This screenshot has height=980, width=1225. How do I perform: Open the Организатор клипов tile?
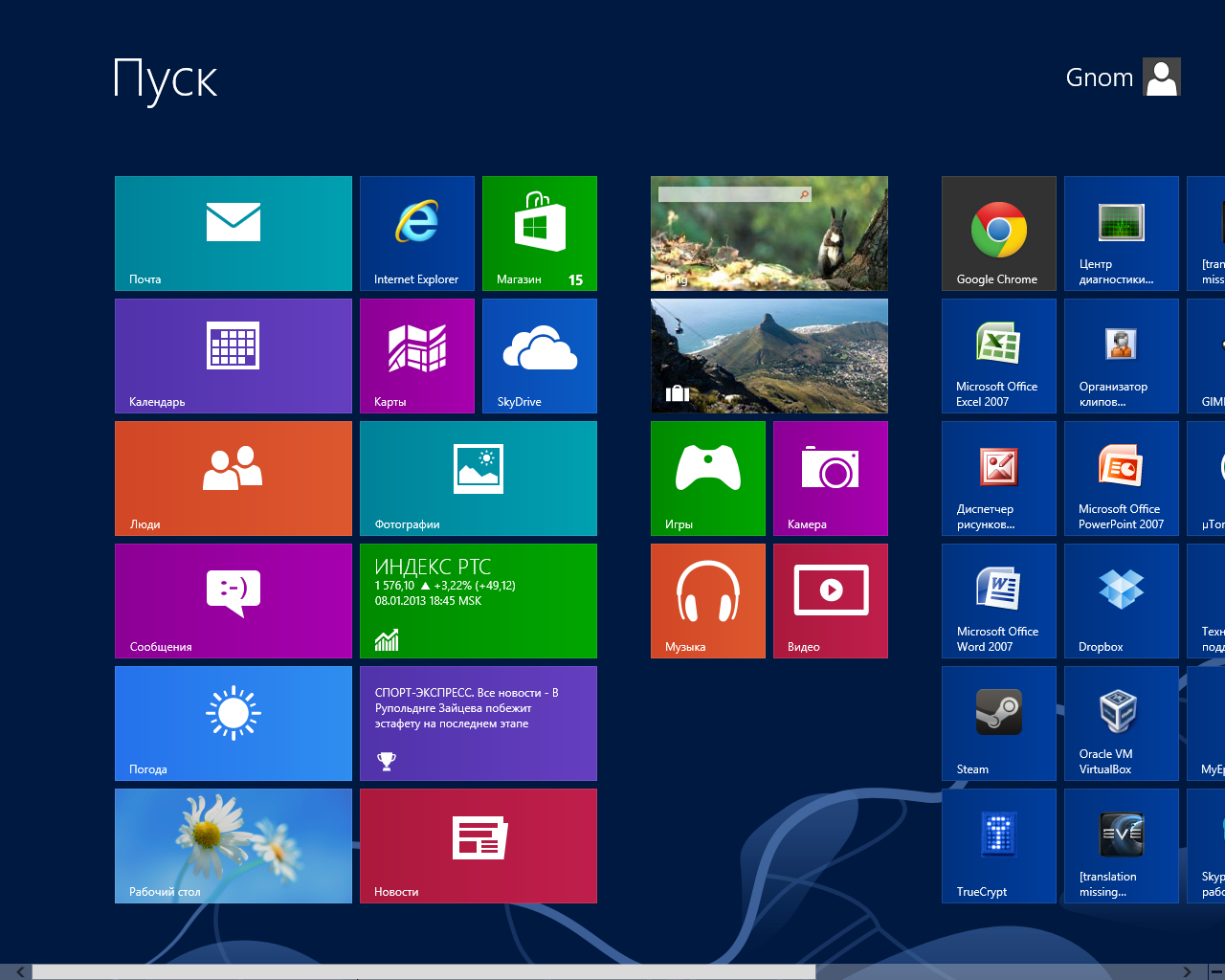pyautogui.click(x=1122, y=356)
